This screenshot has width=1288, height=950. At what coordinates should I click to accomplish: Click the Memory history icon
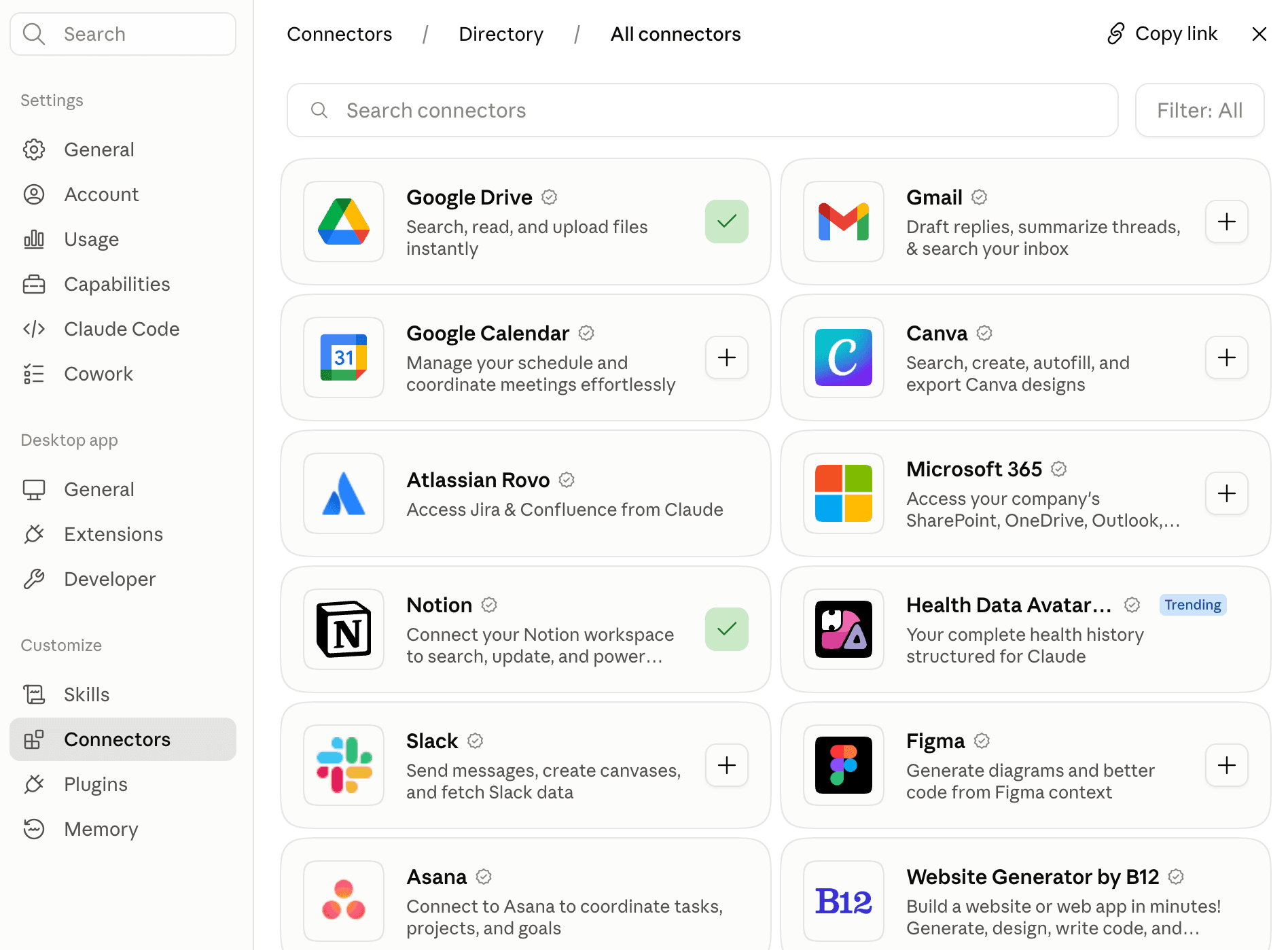(34, 829)
